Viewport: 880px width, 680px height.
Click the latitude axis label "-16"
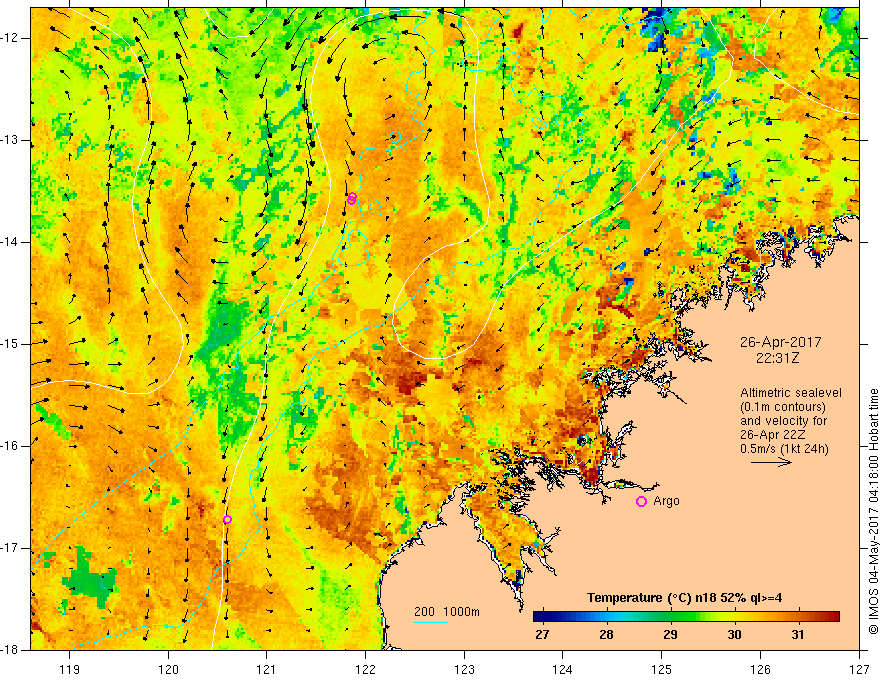click(11, 446)
